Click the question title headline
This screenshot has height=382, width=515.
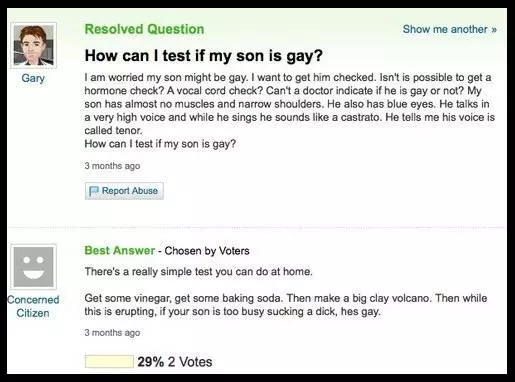tap(204, 56)
